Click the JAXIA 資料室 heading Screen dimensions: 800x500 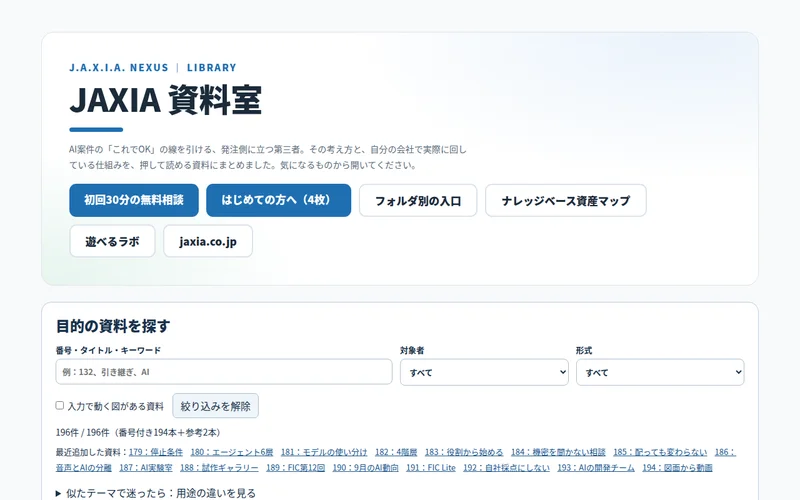coord(166,99)
